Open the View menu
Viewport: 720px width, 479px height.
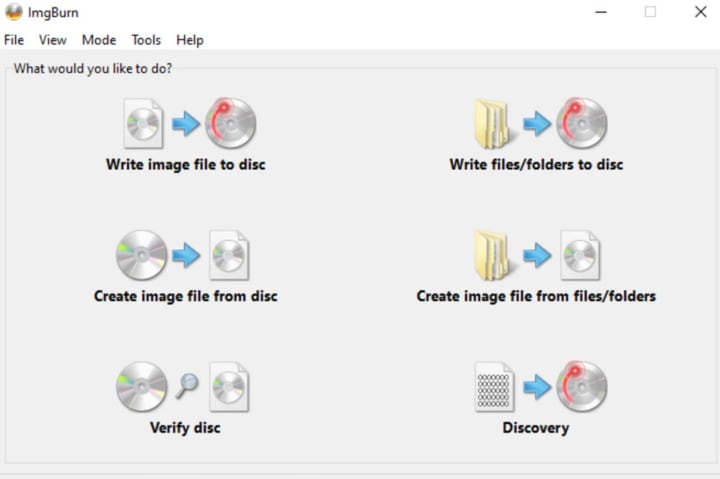53,40
